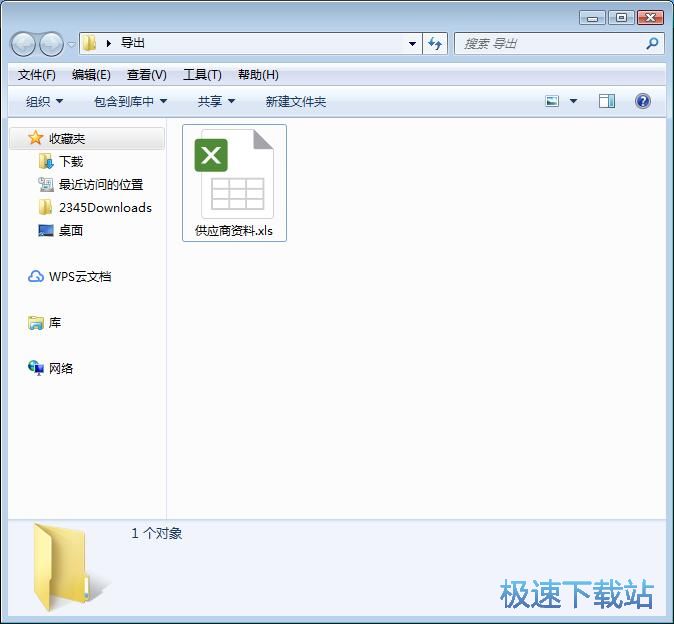Click the magnifier search icon

point(652,43)
